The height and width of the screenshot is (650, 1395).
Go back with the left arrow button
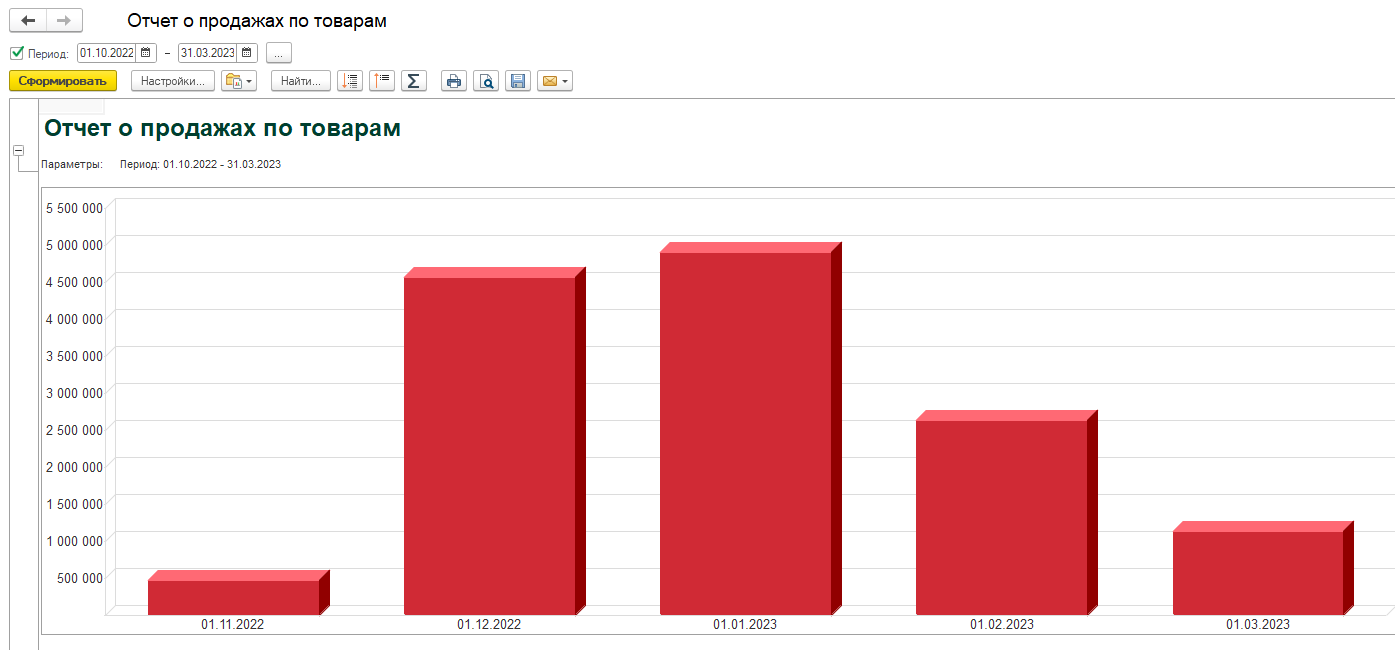click(x=28, y=20)
